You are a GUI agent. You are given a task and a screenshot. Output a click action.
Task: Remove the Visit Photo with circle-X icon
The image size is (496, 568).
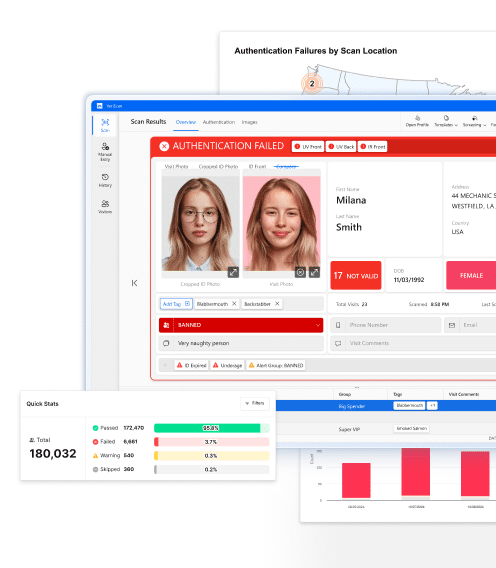[x=300, y=272]
